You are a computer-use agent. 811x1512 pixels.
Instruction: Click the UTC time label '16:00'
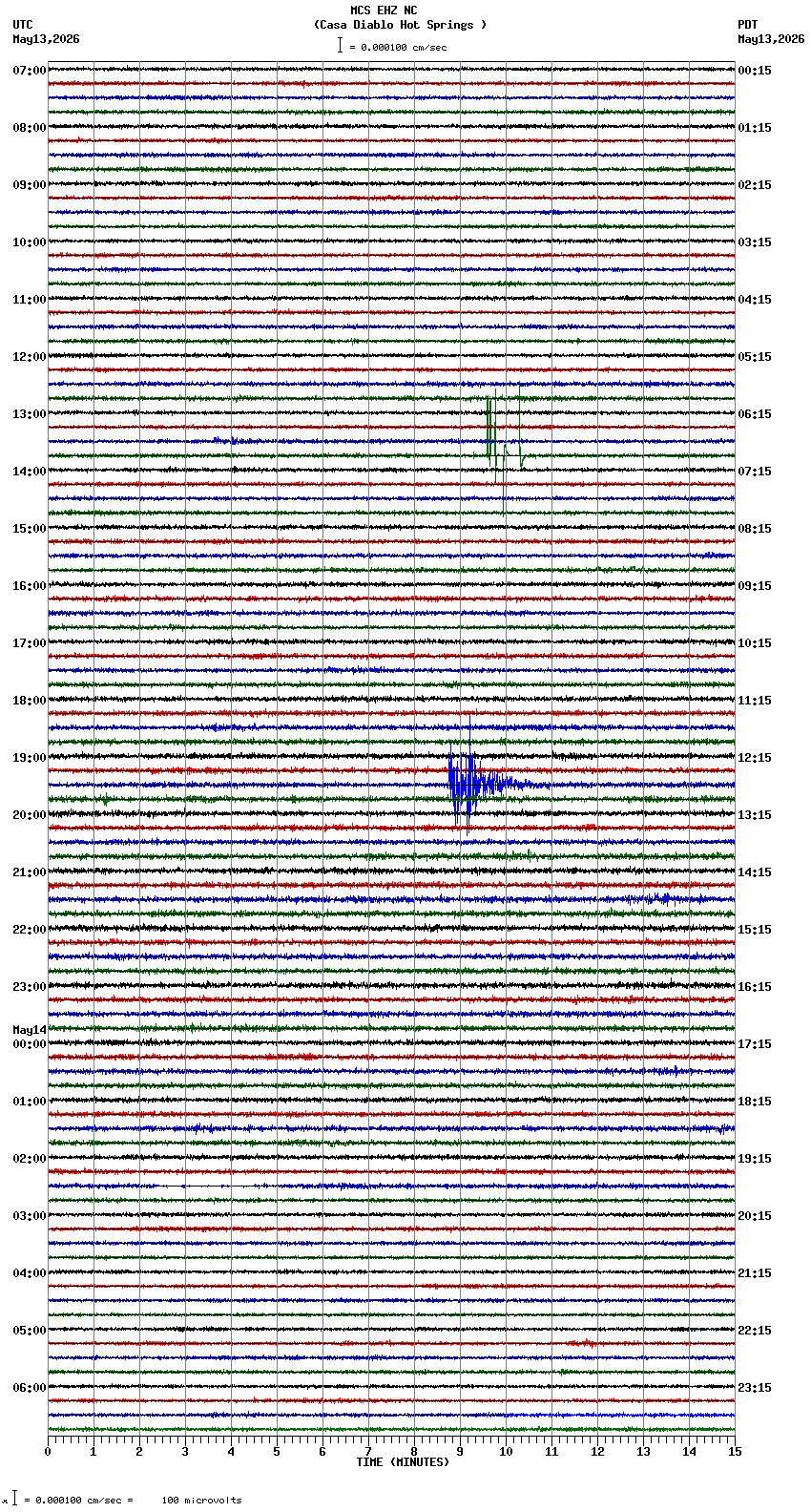click(30, 586)
